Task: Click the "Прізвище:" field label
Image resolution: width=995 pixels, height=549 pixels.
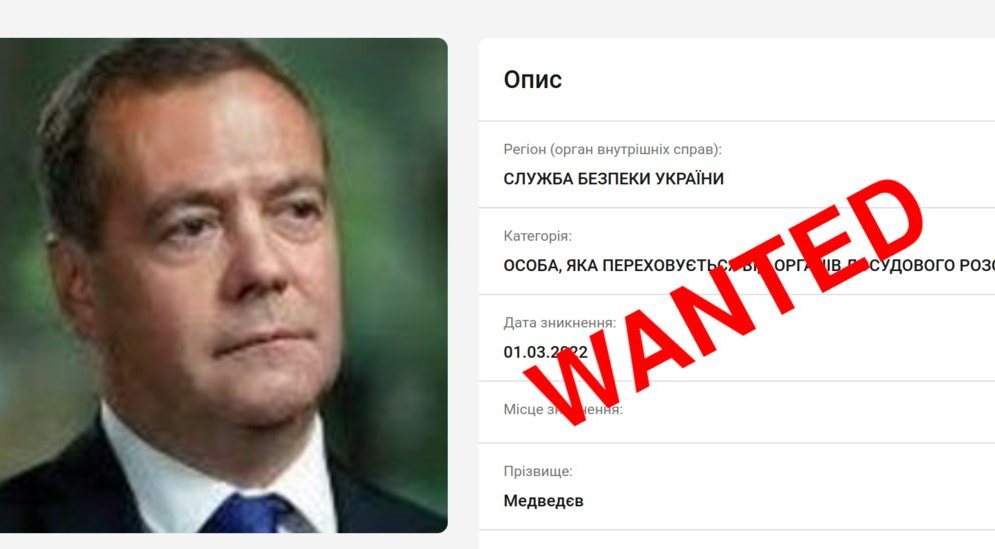Action: pos(538,471)
